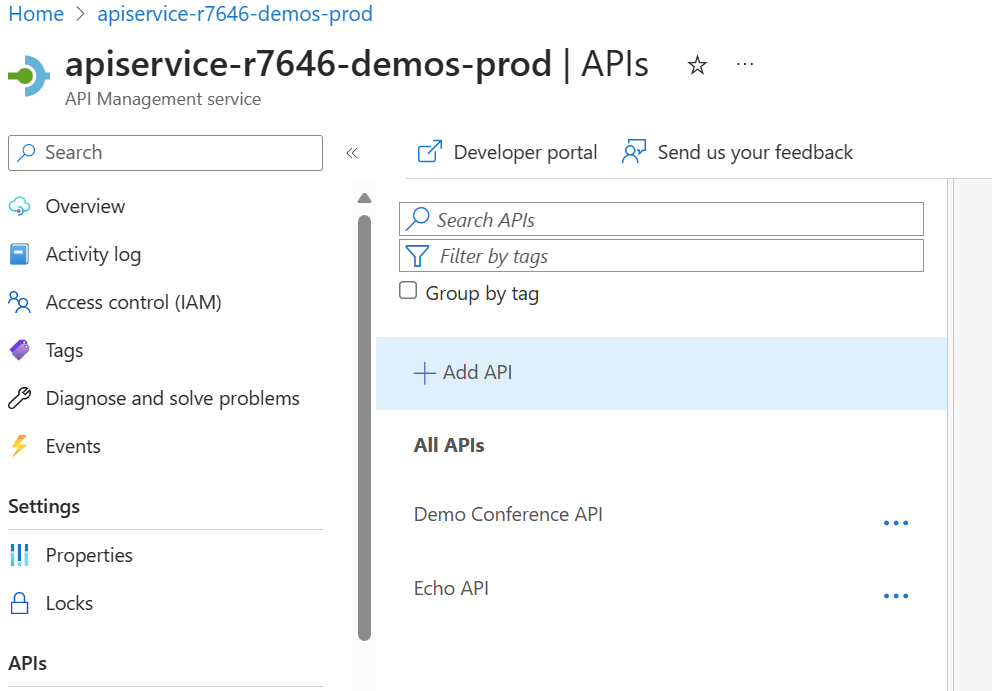Open the more options ellipsis in header
The height and width of the screenshot is (691, 992).
click(x=745, y=64)
